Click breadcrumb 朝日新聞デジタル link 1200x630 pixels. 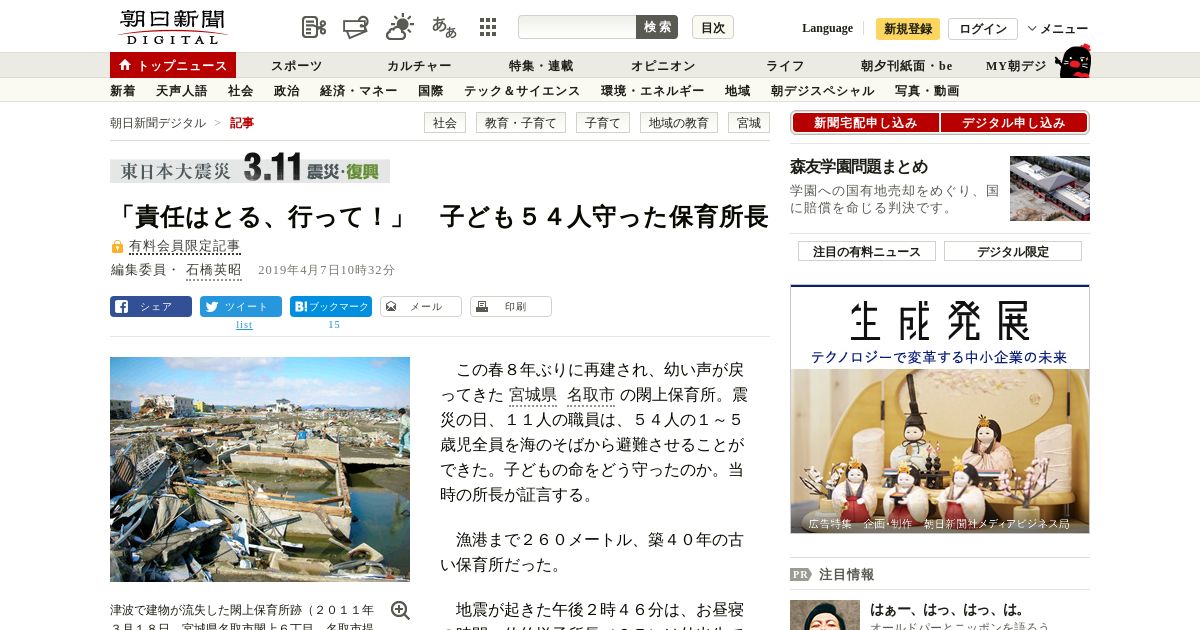point(158,123)
